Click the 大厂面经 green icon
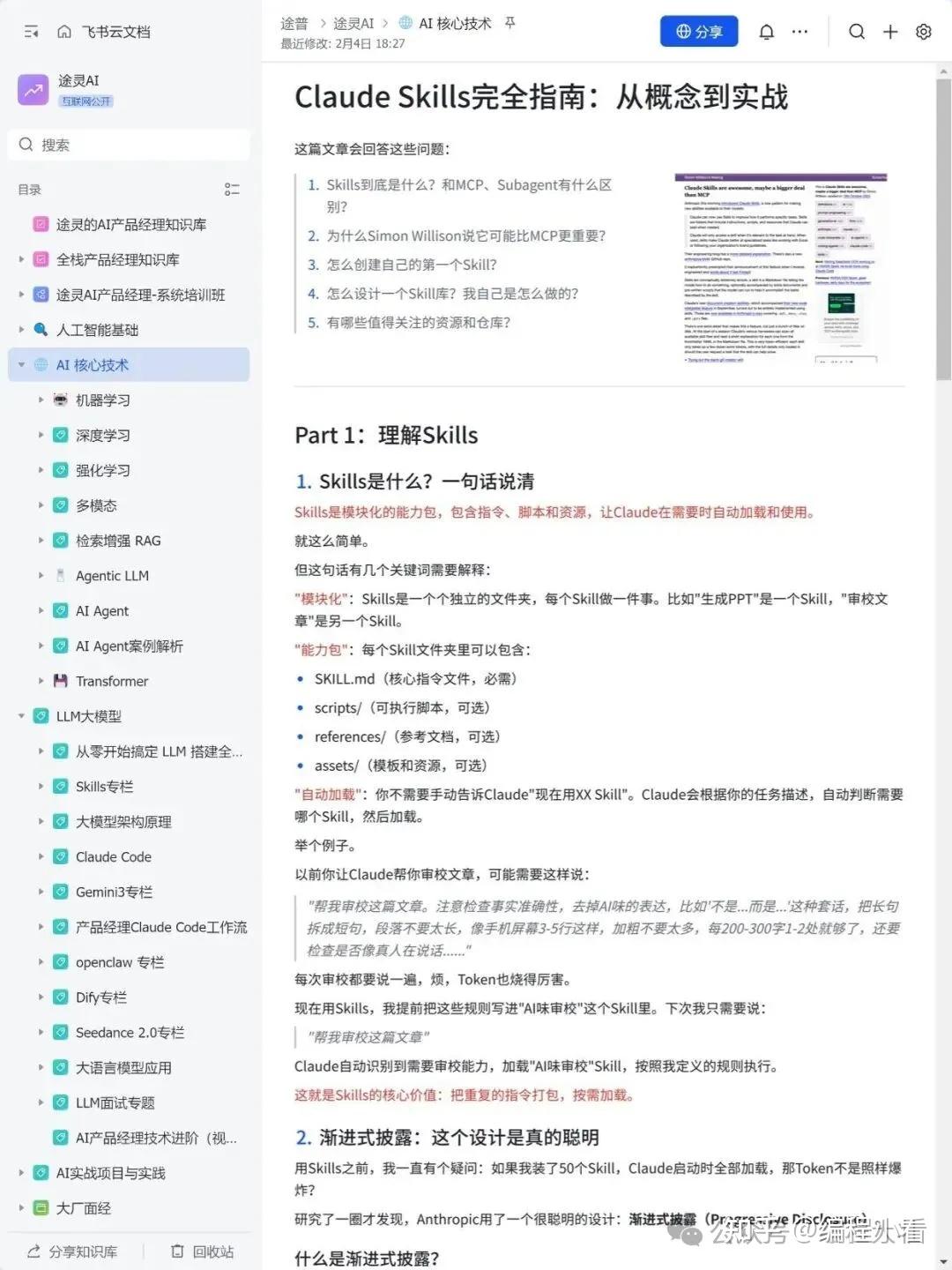This screenshot has width=952, height=1270. (x=41, y=1208)
